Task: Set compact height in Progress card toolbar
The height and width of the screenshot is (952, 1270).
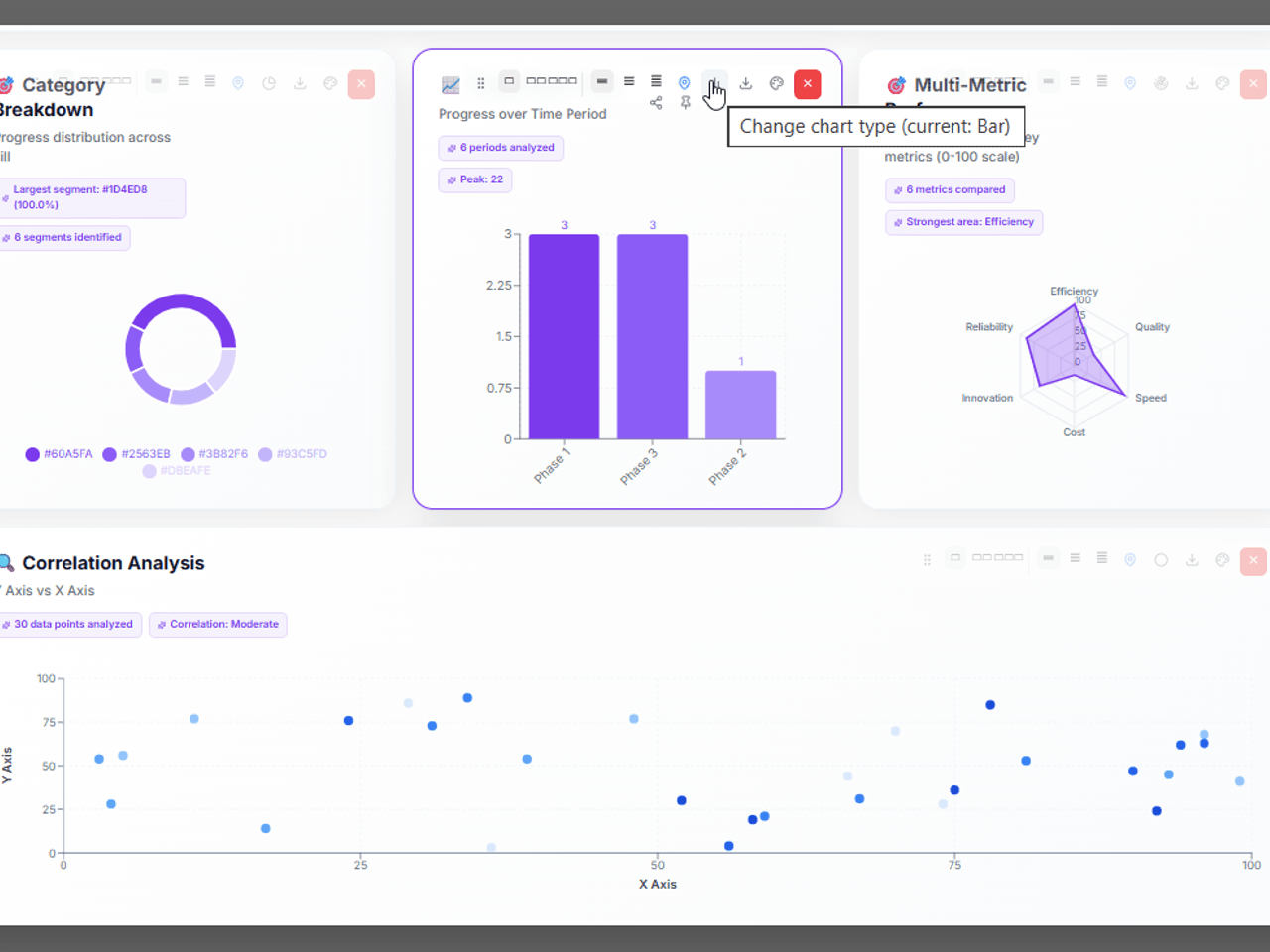Action: 602,81
